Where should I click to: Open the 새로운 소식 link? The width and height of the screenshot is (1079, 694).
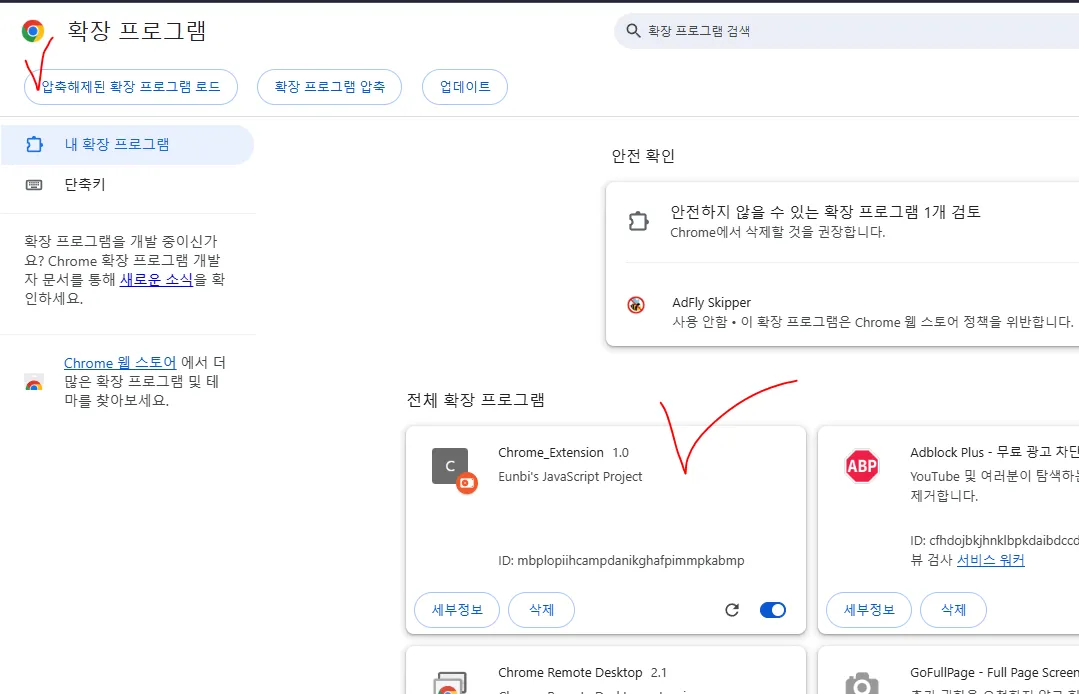(156, 280)
